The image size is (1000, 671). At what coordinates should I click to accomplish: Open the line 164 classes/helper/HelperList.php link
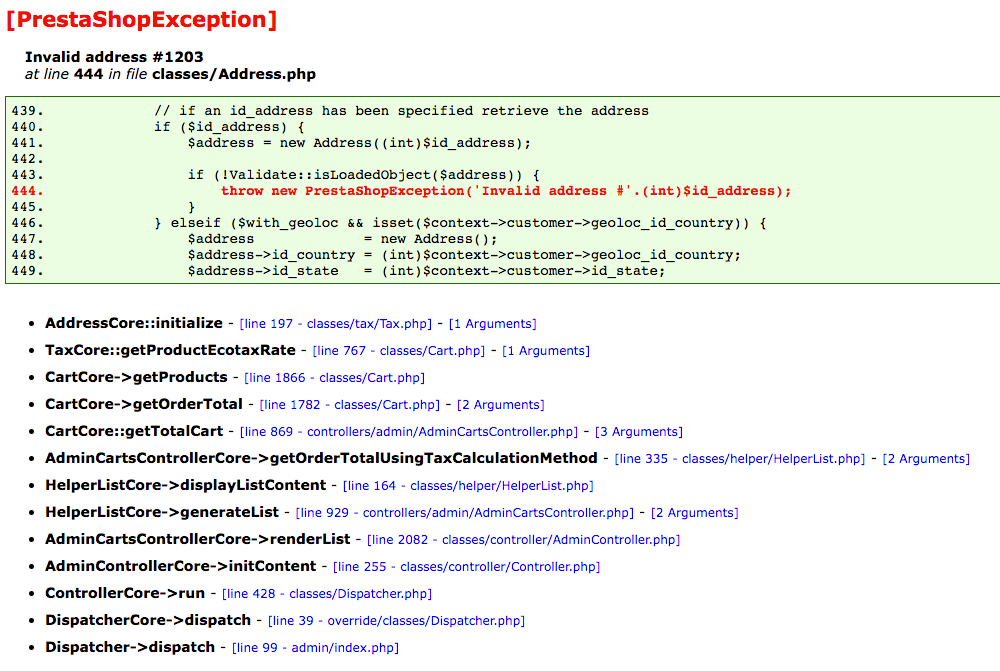coord(468,485)
